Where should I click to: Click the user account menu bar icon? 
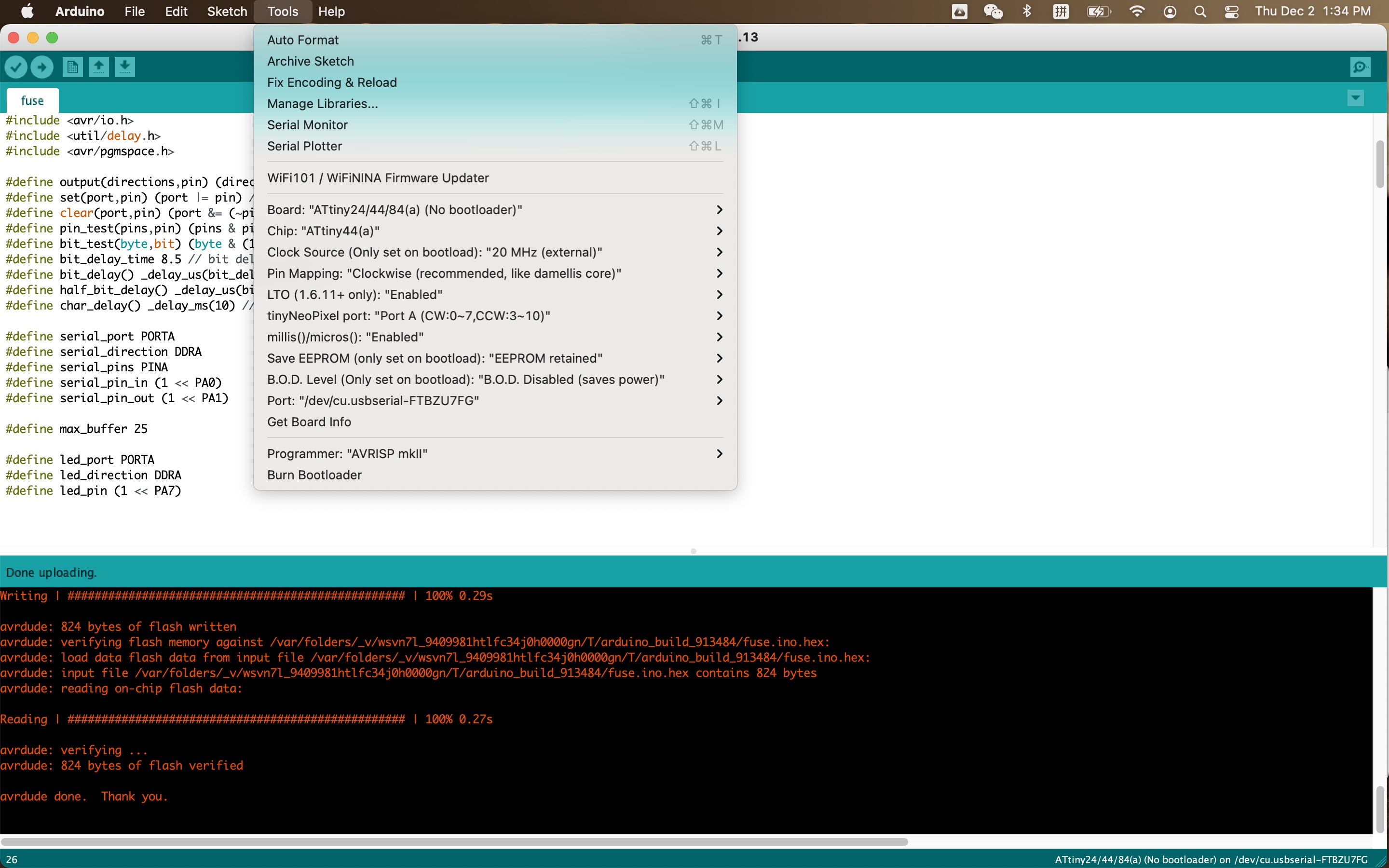pos(1170,12)
